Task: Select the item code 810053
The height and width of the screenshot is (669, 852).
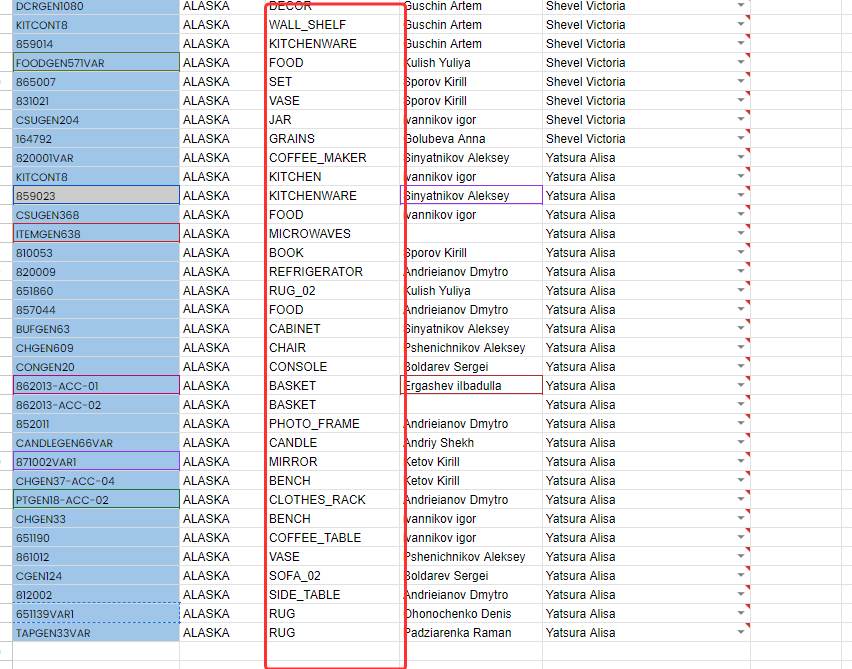Action: [96, 253]
